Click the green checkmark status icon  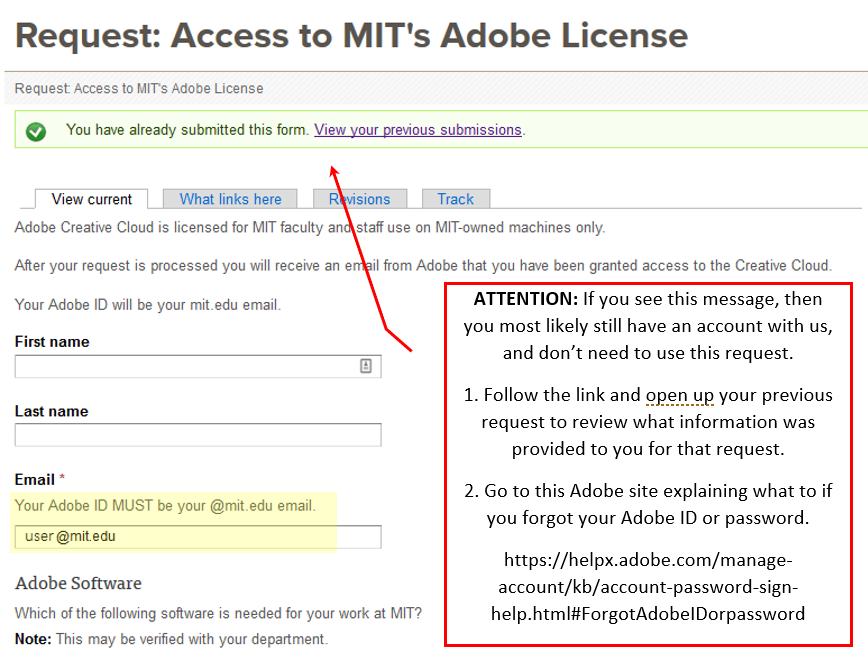36,131
